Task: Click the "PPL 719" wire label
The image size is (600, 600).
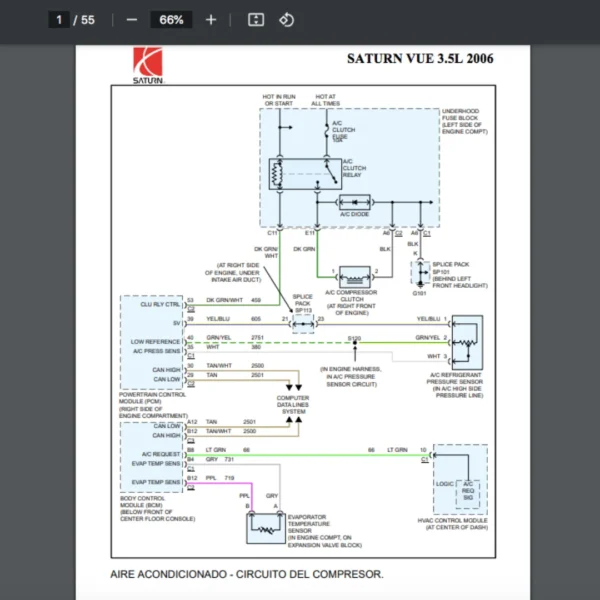Action: coord(220,478)
